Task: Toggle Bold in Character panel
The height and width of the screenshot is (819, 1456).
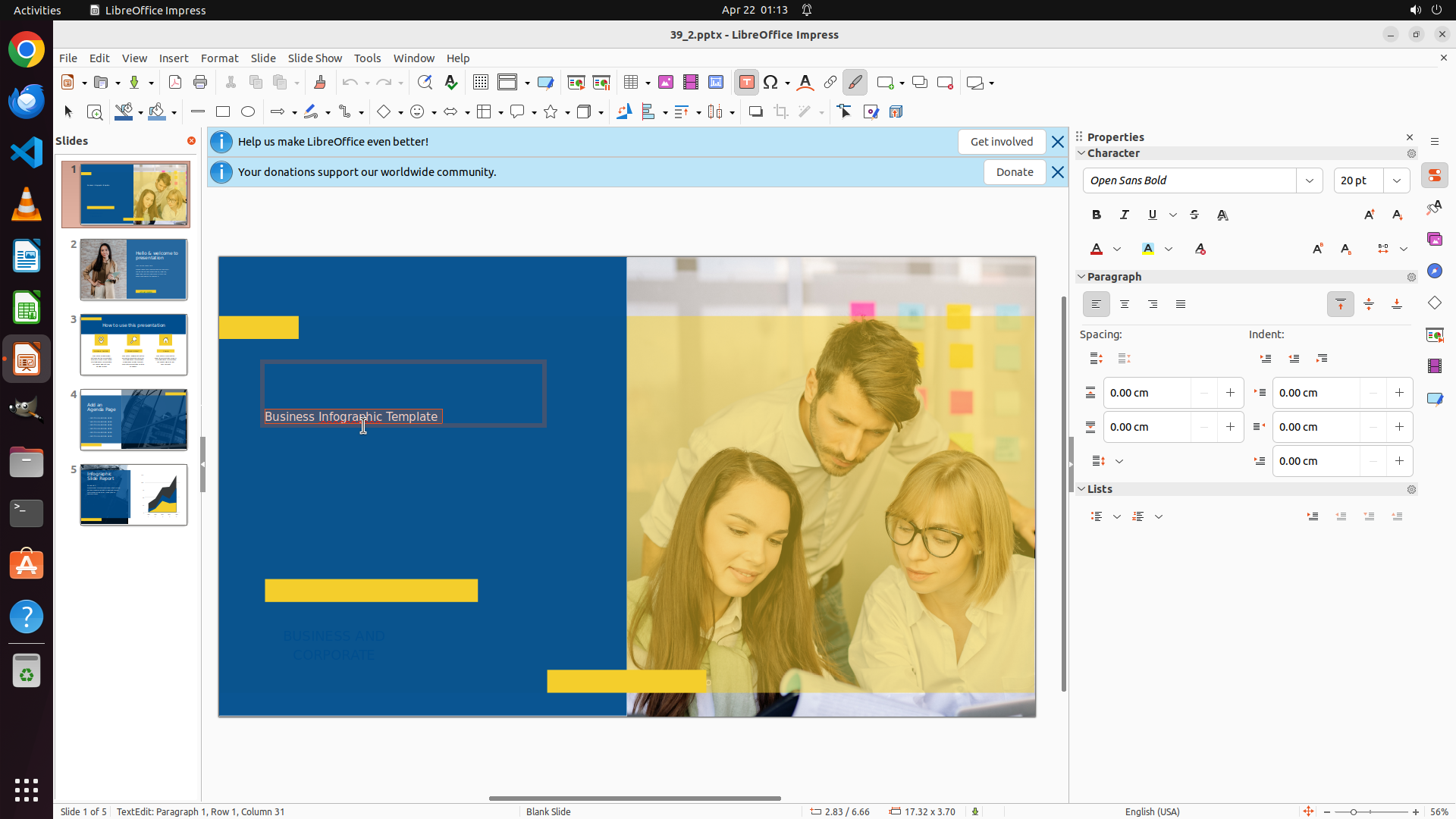Action: (x=1097, y=215)
